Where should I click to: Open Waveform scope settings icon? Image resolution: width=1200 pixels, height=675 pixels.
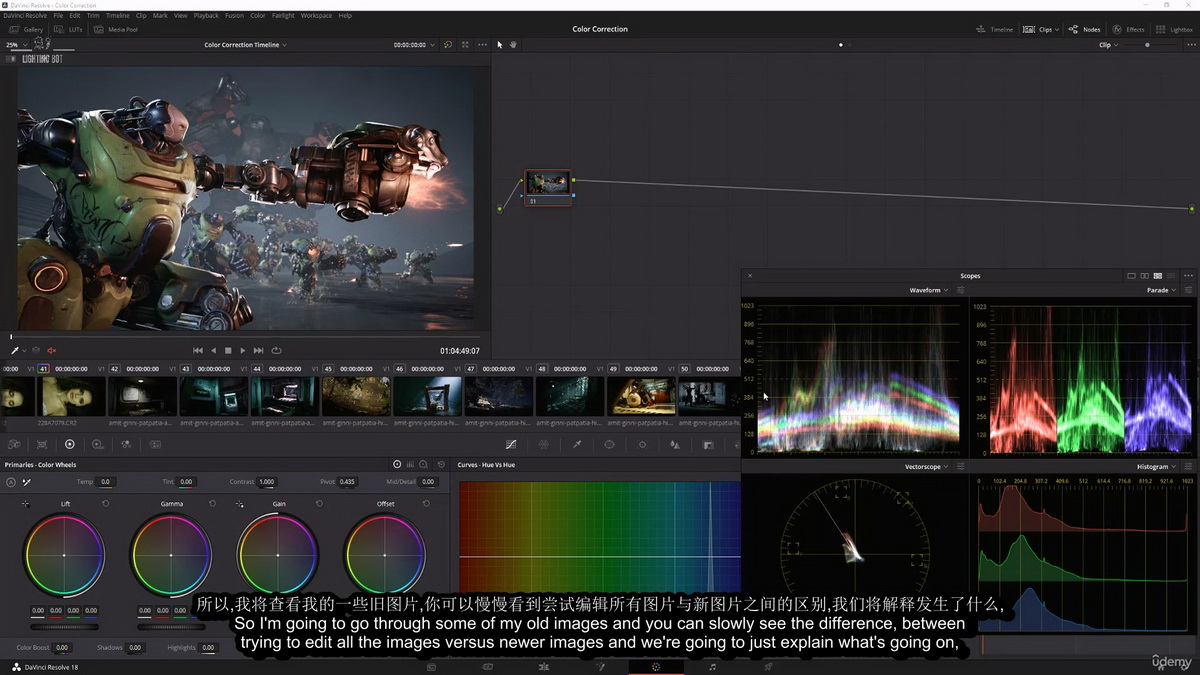pos(960,290)
